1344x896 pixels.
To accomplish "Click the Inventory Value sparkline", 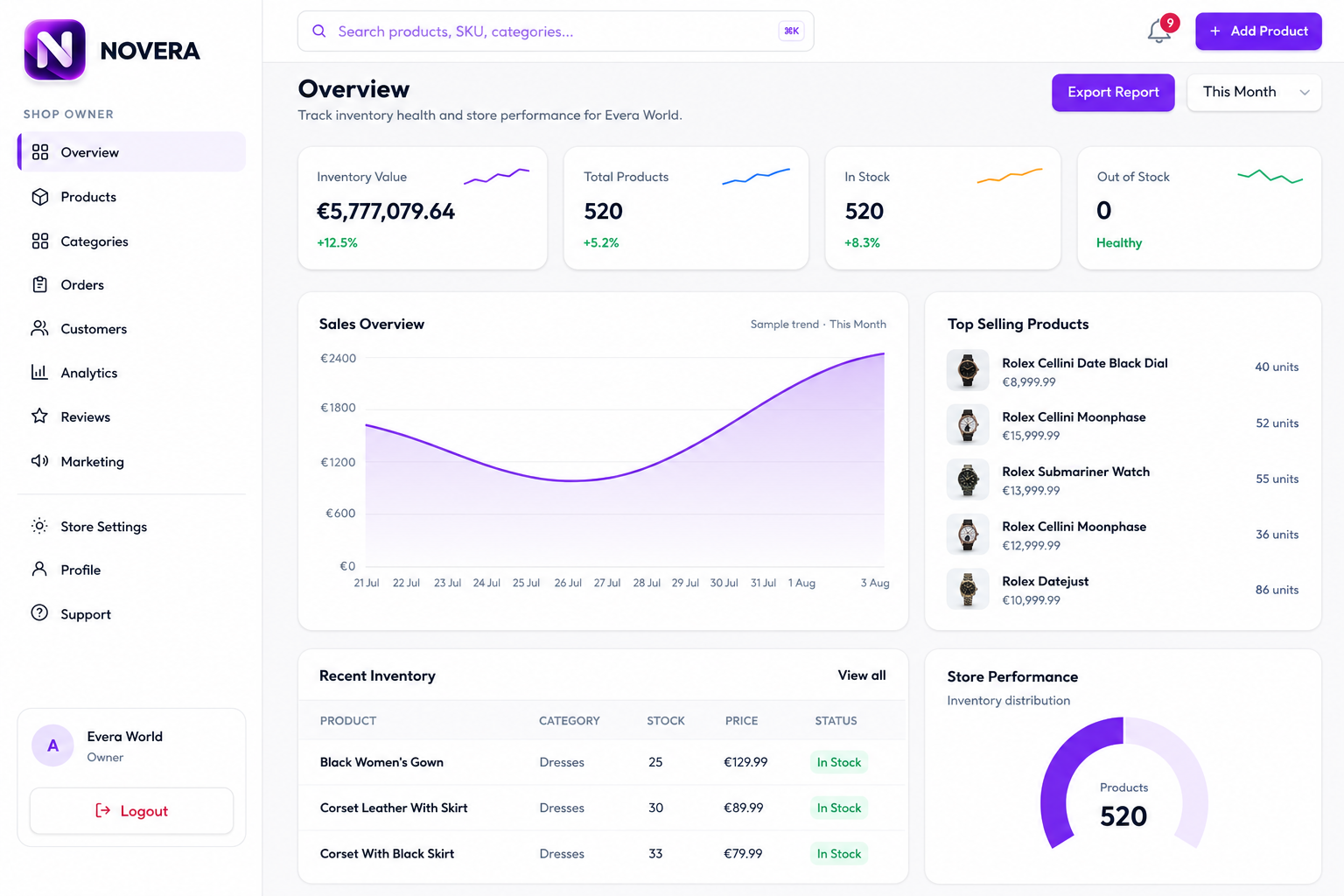I will coord(496,176).
